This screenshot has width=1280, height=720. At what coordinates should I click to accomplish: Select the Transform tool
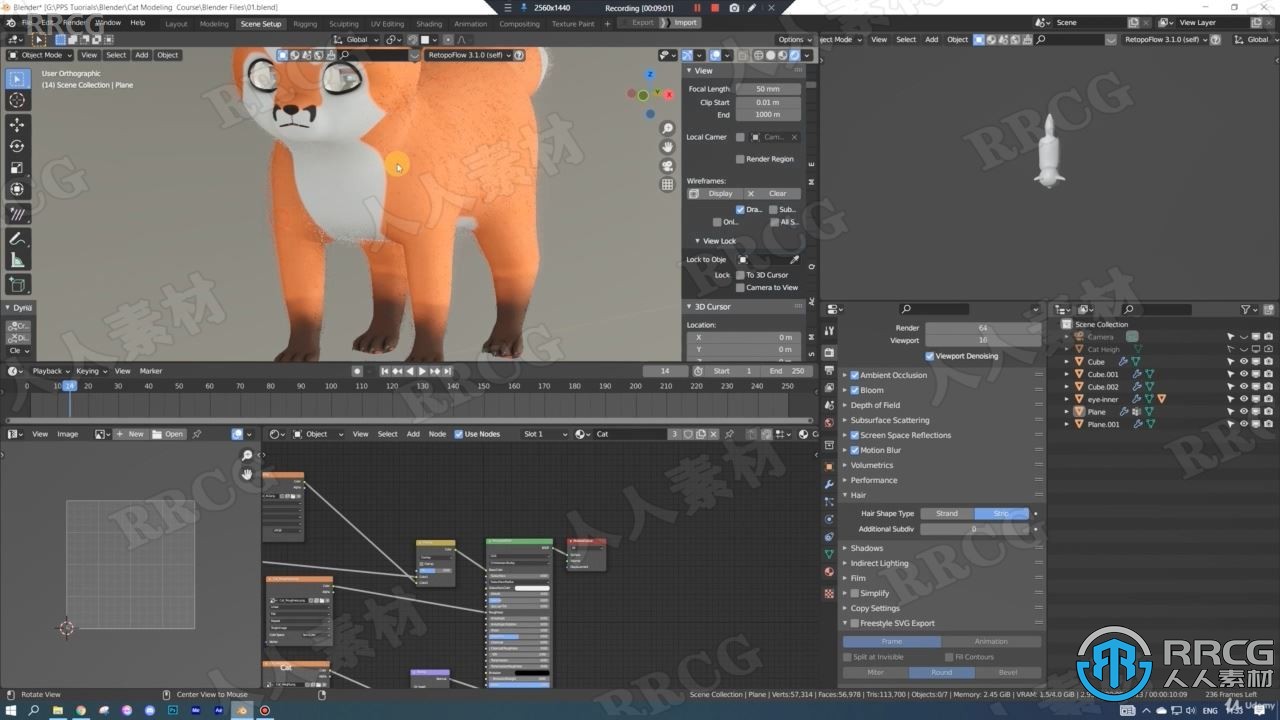(17, 189)
